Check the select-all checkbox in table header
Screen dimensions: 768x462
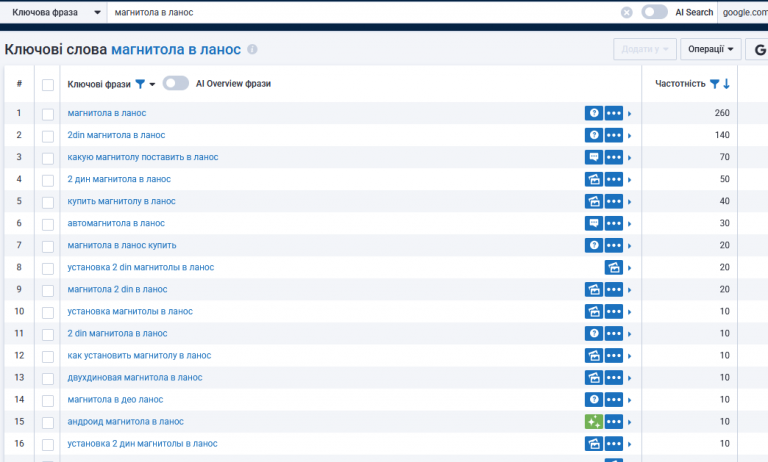48,85
